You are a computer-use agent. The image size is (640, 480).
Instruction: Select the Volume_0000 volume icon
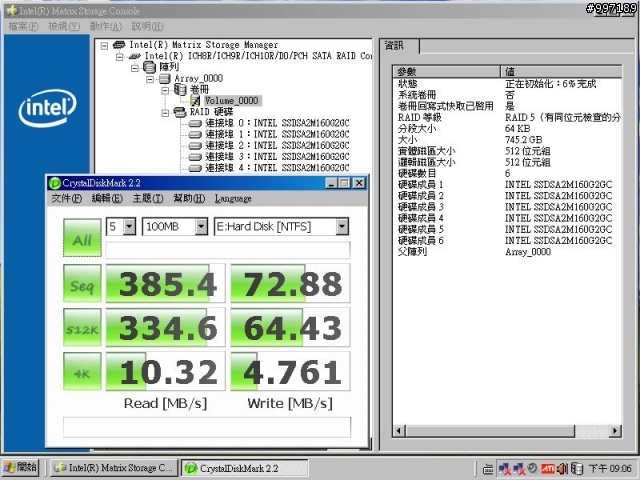pos(195,100)
